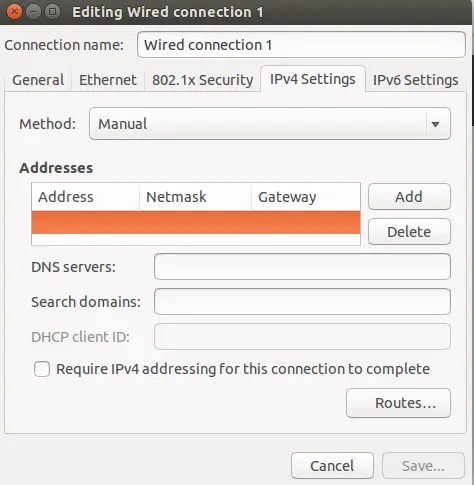The image size is (474, 485).
Task: Focus the Search domains input field
Action: coord(302,302)
